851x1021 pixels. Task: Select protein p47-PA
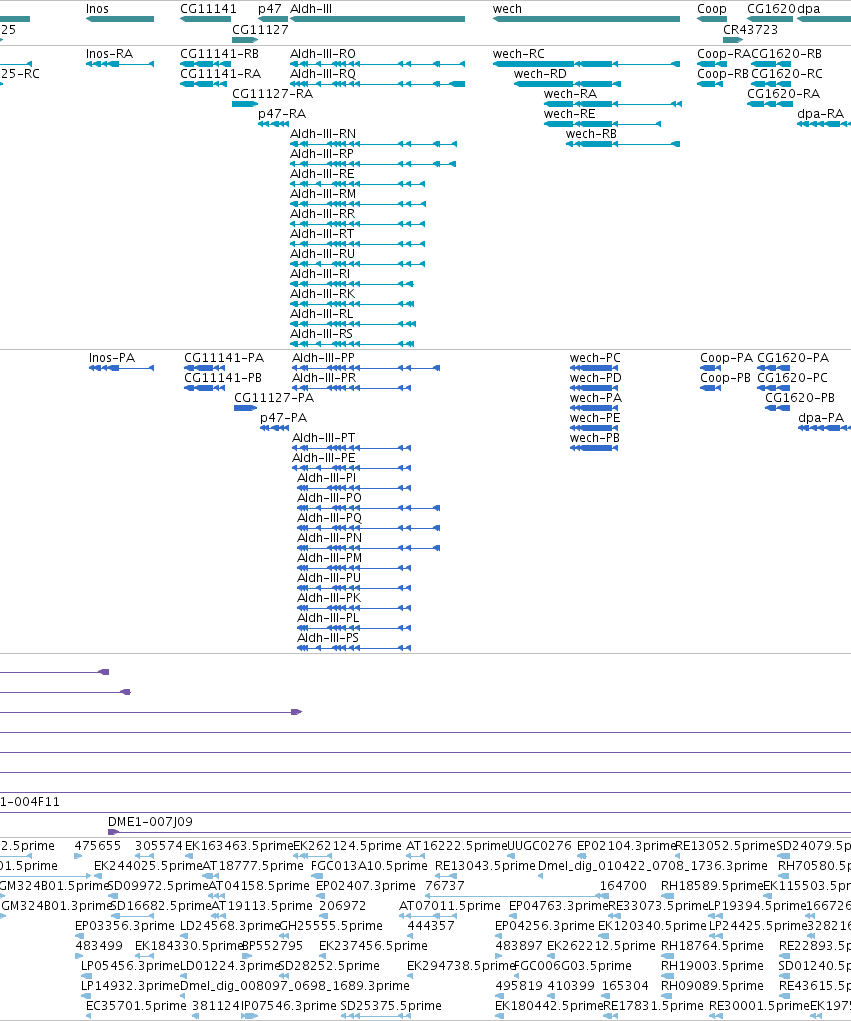[274, 428]
